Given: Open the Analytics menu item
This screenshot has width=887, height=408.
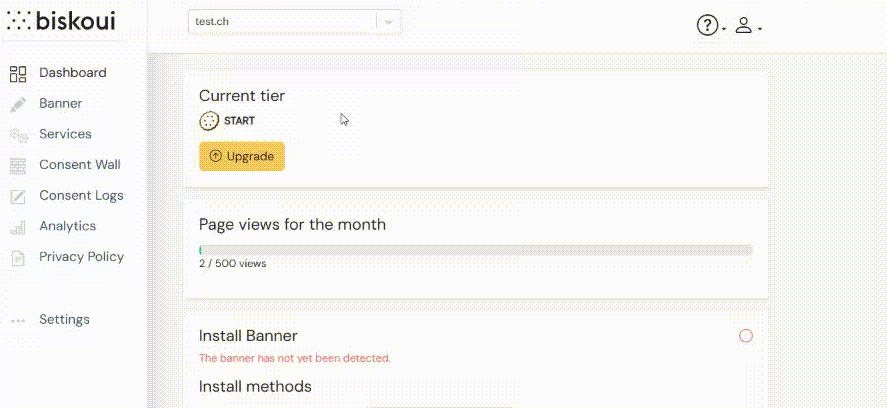Looking at the screenshot, I should point(67,227).
